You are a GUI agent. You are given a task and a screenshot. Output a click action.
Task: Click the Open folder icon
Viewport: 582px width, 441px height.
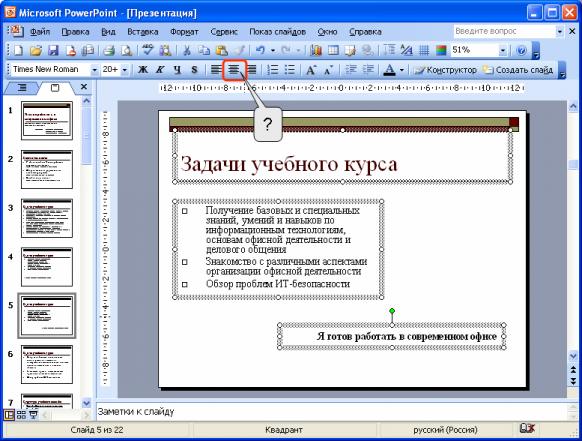[x=36, y=50]
